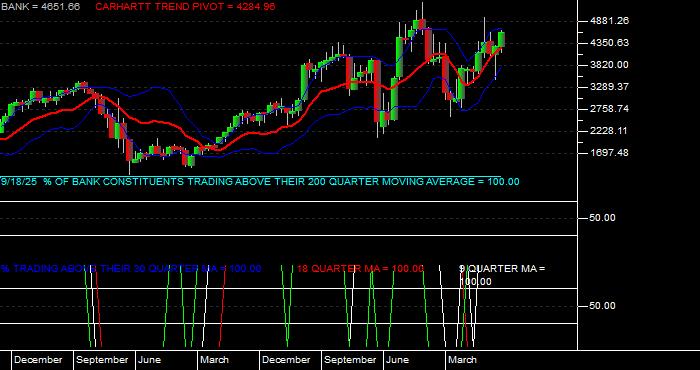Click the first June date marker
Viewport: 700px width, 370px height.
click(x=150, y=360)
